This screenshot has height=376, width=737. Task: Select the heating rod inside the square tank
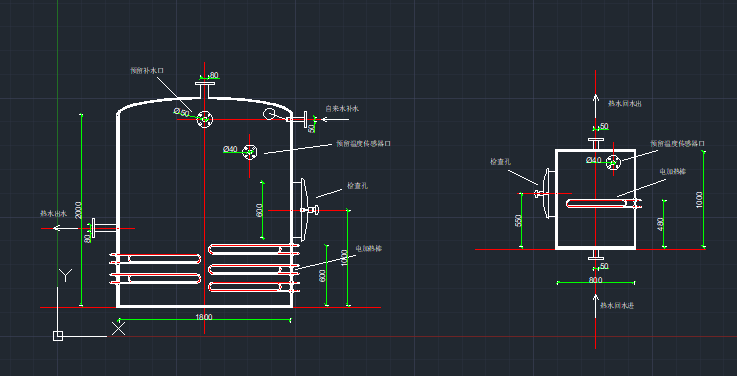click(604, 204)
